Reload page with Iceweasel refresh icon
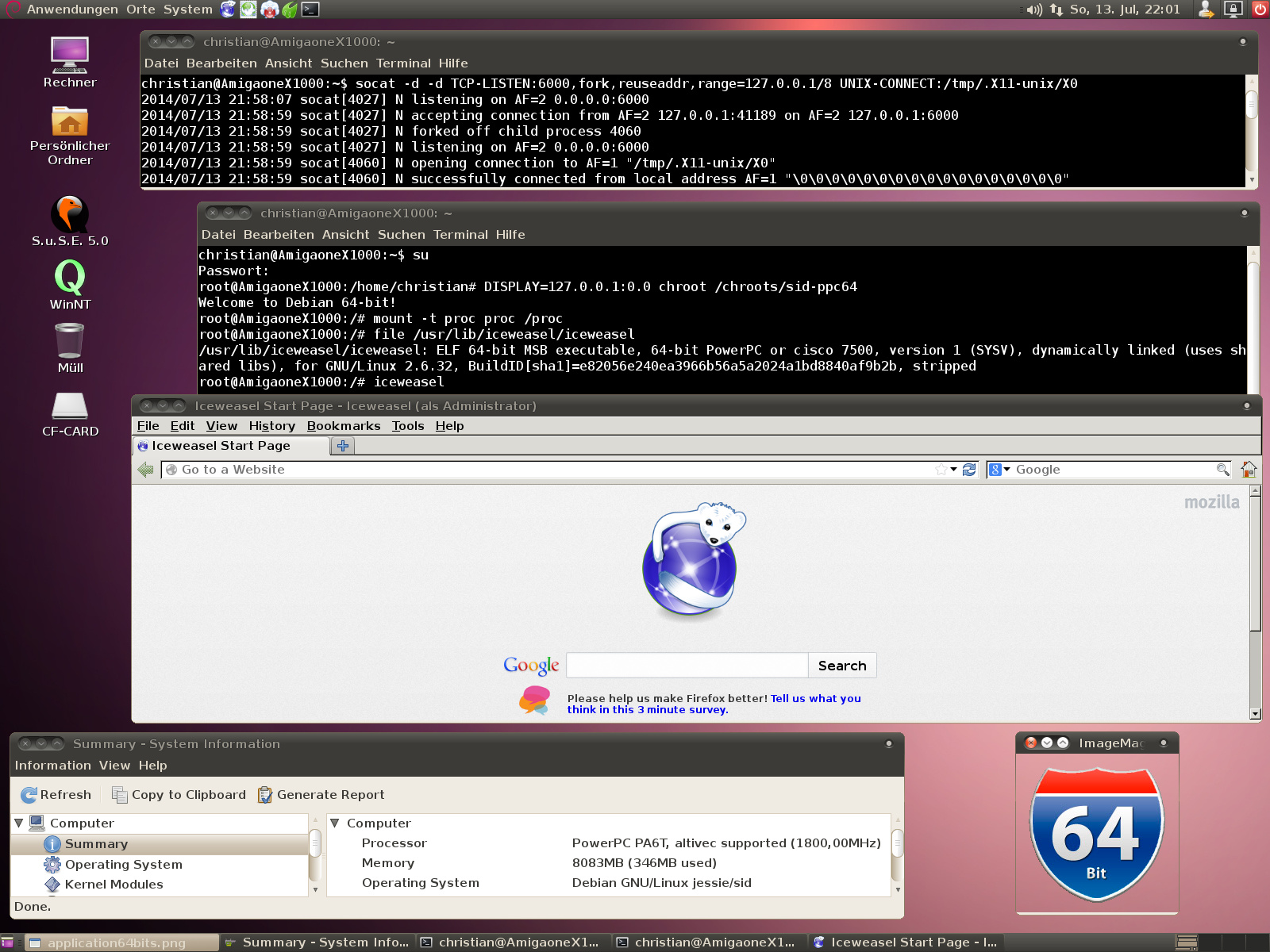Image resolution: width=1270 pixels, height=952 pixels. 969,470
